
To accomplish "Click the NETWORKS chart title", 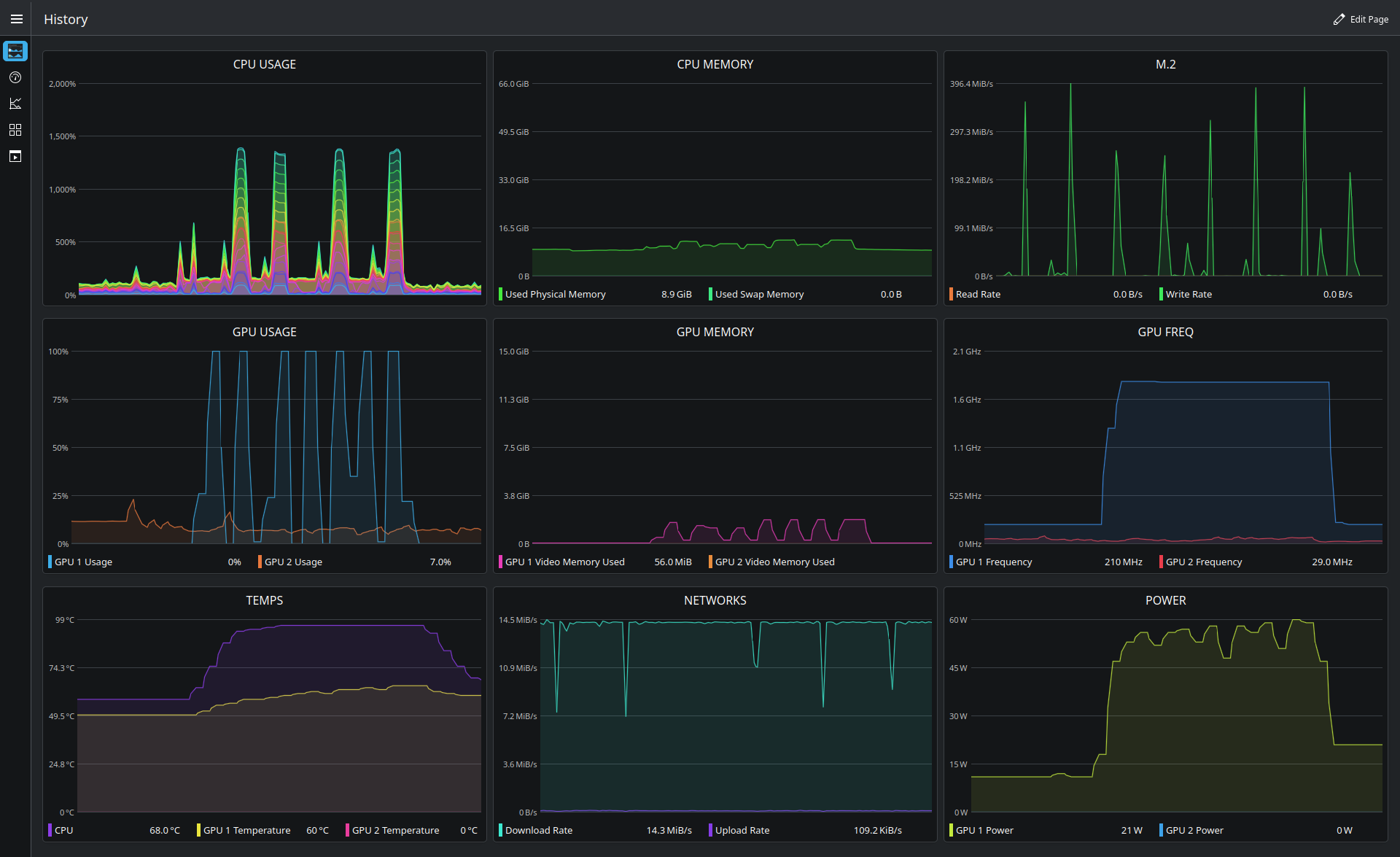I will click(715, 600).
